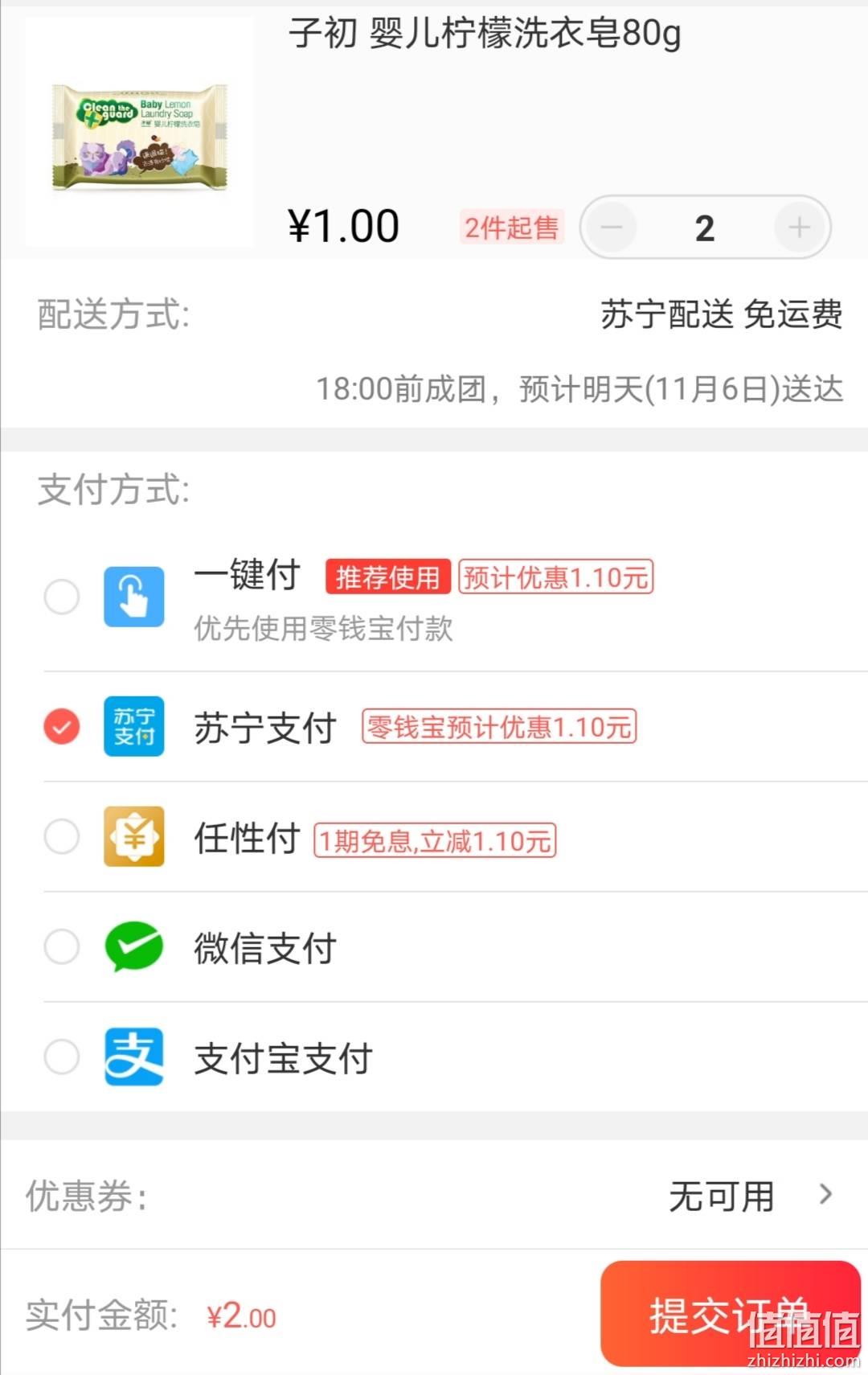Tap the 1期免息,立减1.10元 promotion tag

(x=435, y=841)
